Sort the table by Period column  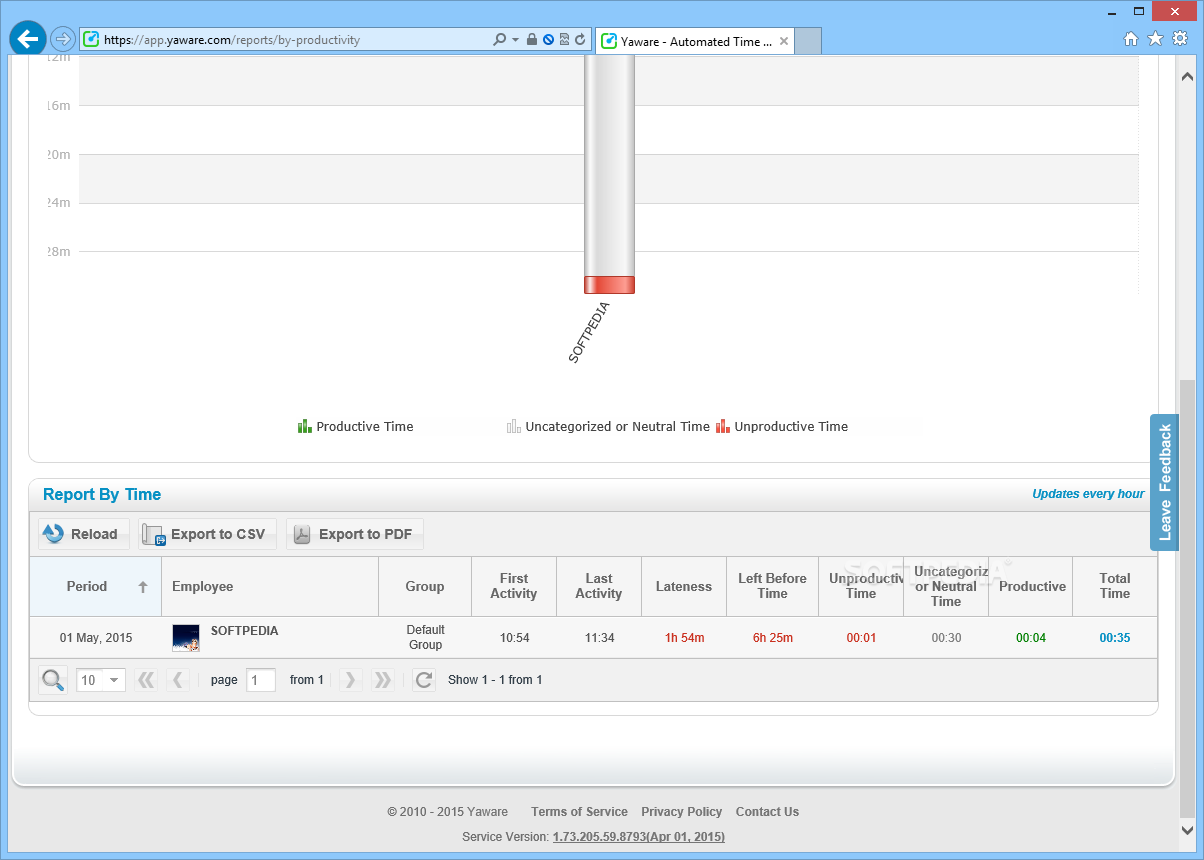[96, 586]
